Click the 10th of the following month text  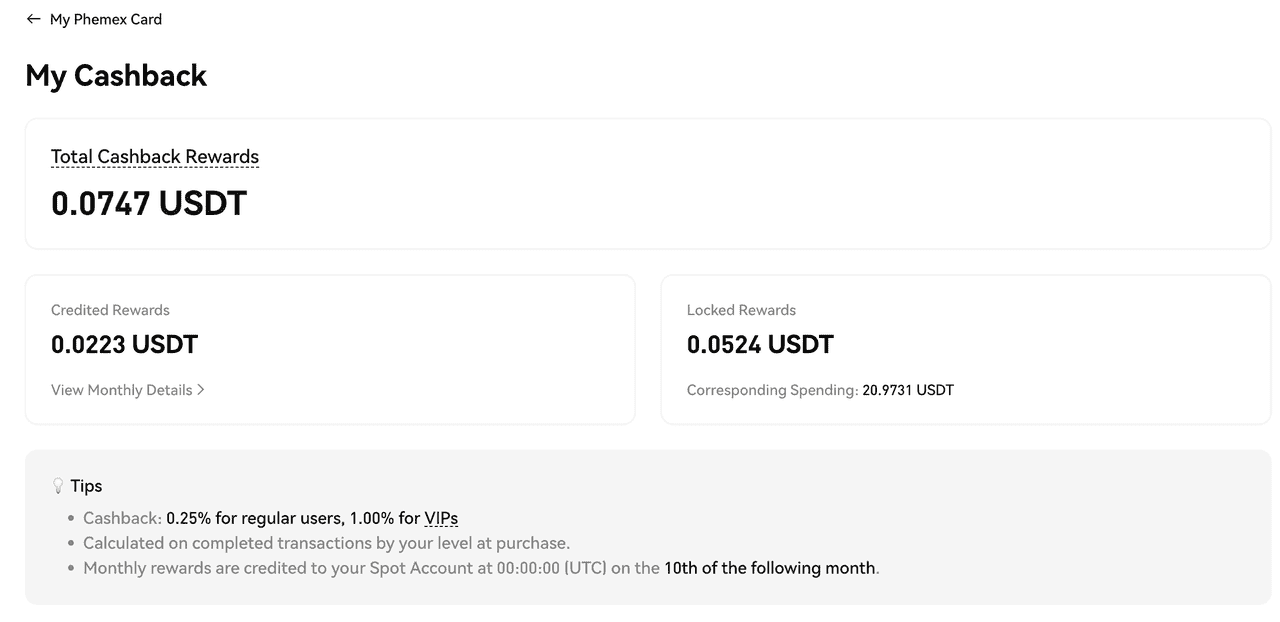point(770,568)
